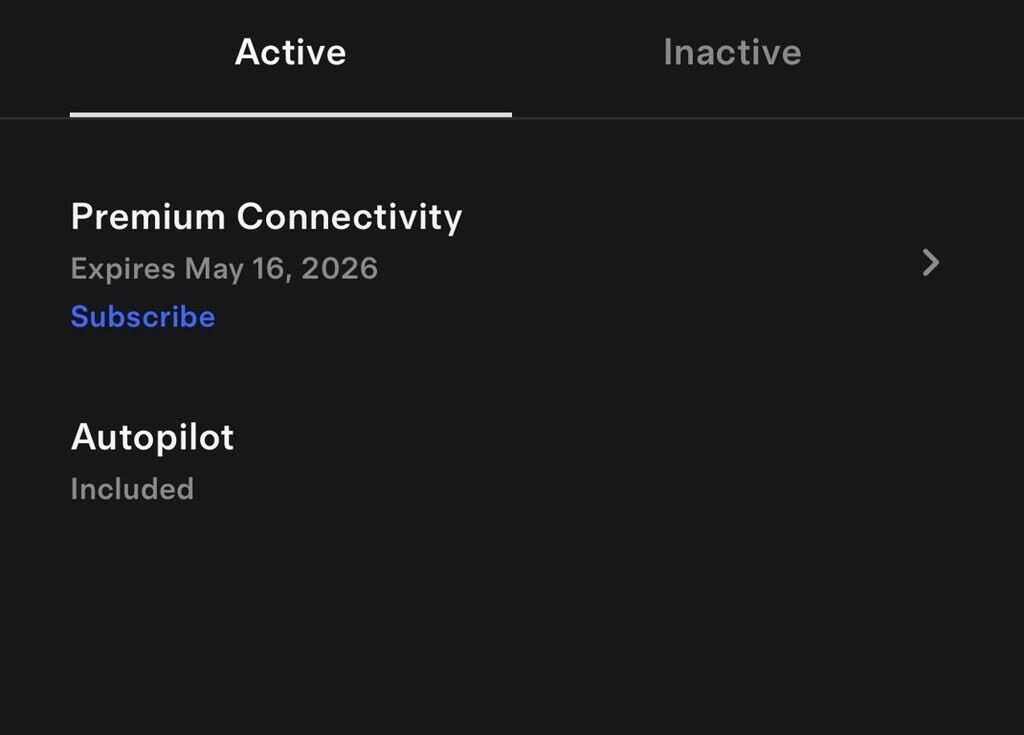The image size is (1024, 735).
Task: Click the 'Expires May 16, 2026' text
Action: (224, 268)
